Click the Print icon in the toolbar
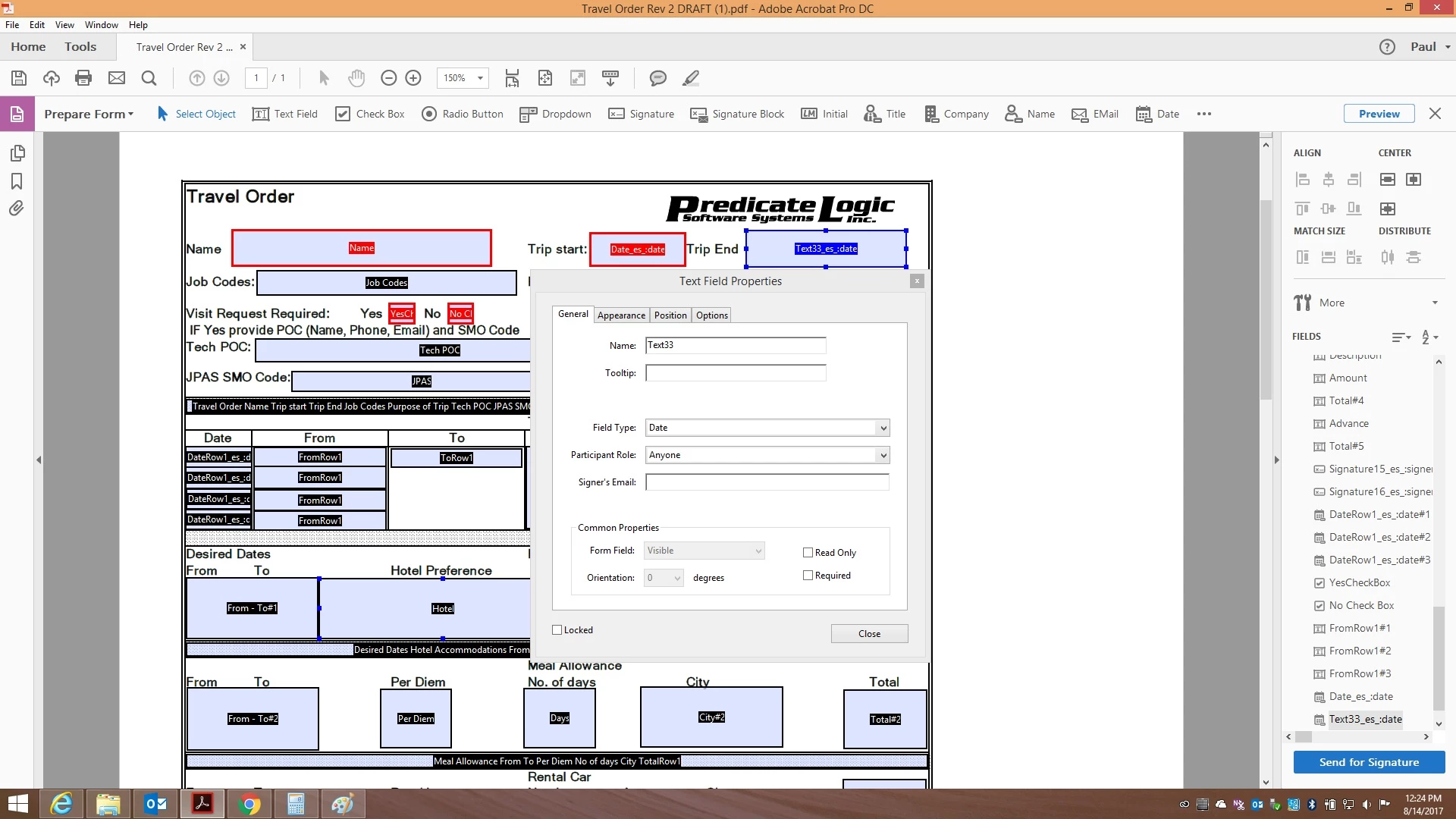Viewport: 1456px width, 819px height. 83,78
